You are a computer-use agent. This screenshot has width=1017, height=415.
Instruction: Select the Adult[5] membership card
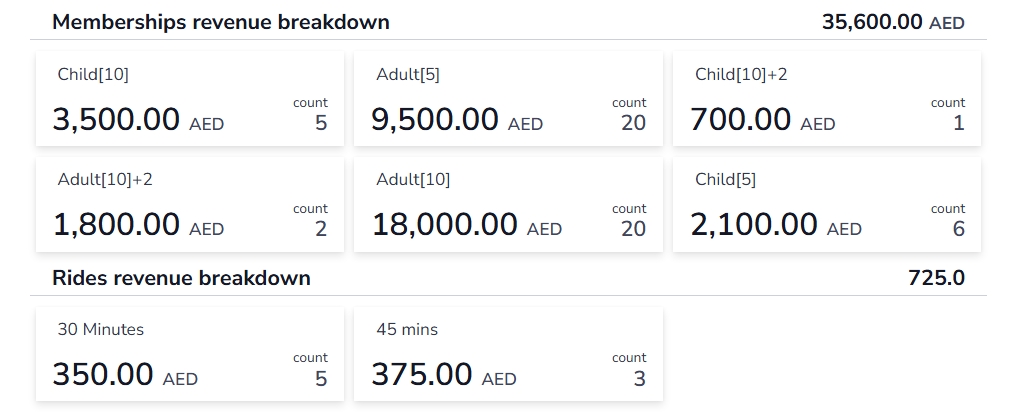pos(509,99)
